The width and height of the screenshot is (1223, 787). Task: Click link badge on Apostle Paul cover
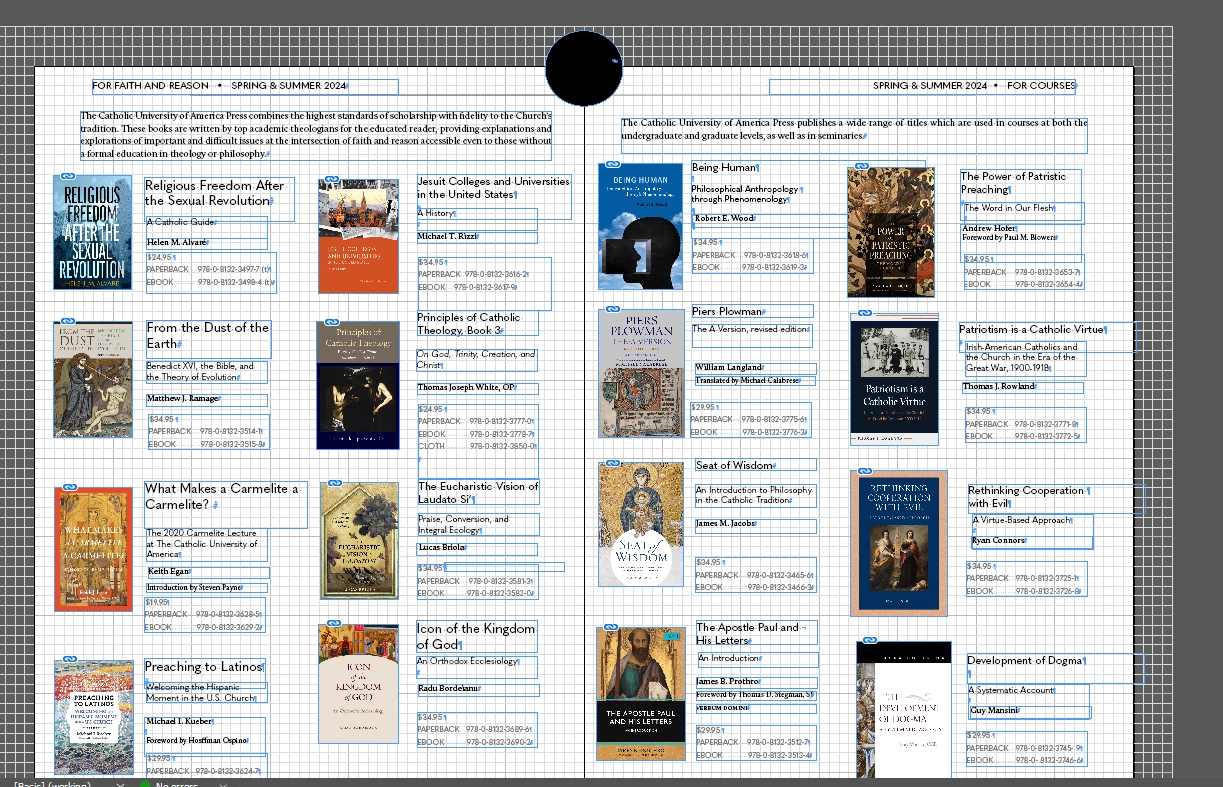coord(611,629)
